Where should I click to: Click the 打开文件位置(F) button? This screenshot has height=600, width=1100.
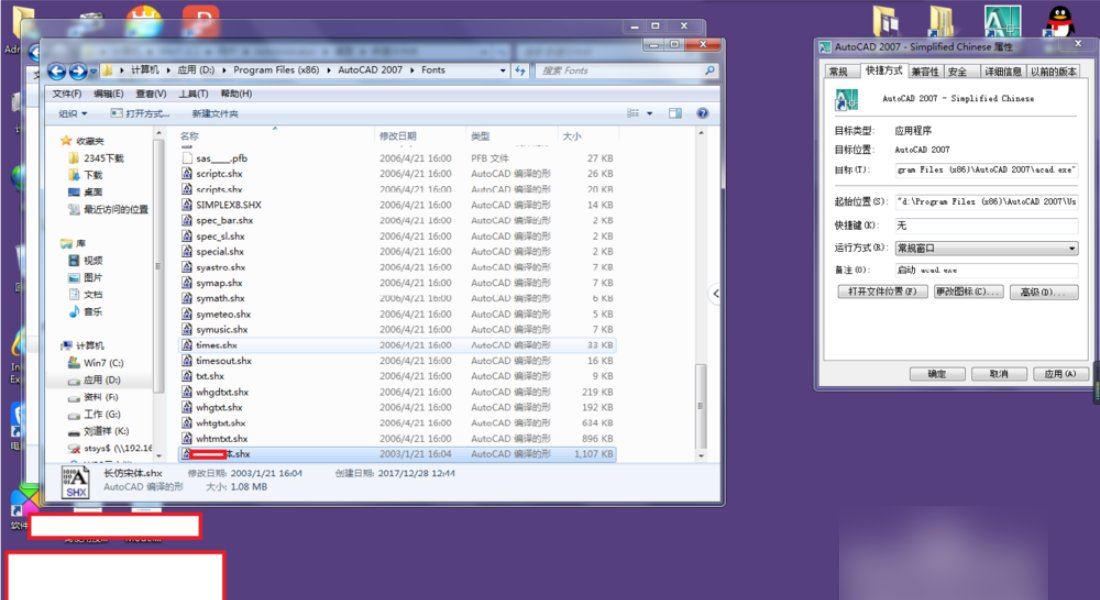click(881, 292)
